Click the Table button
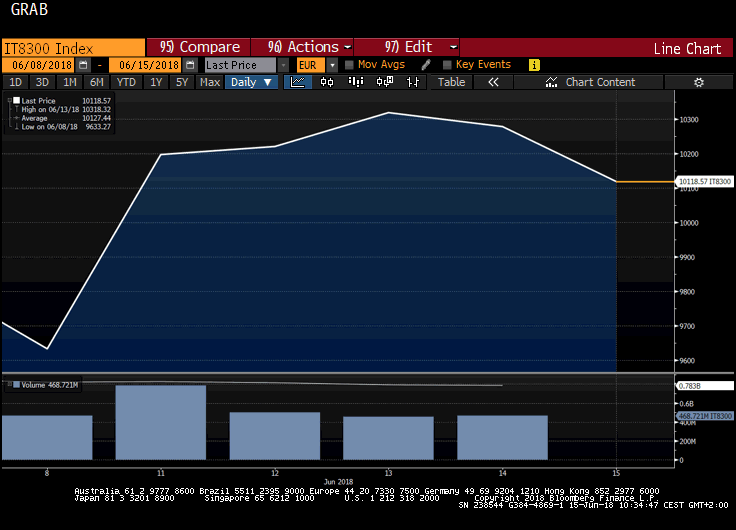 (x=451, y=82)
